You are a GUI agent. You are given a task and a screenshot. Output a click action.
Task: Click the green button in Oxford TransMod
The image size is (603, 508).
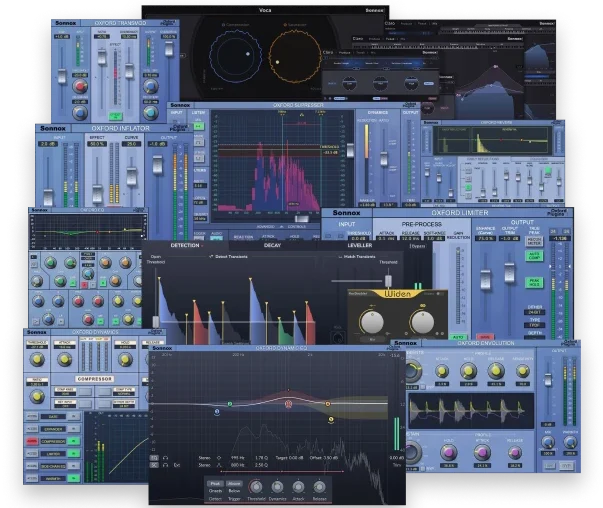pos(115,115)
